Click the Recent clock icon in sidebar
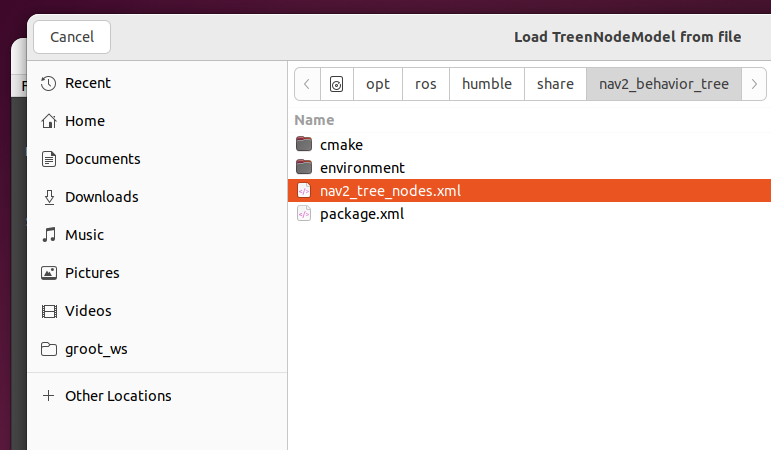 tap(49, 83)
